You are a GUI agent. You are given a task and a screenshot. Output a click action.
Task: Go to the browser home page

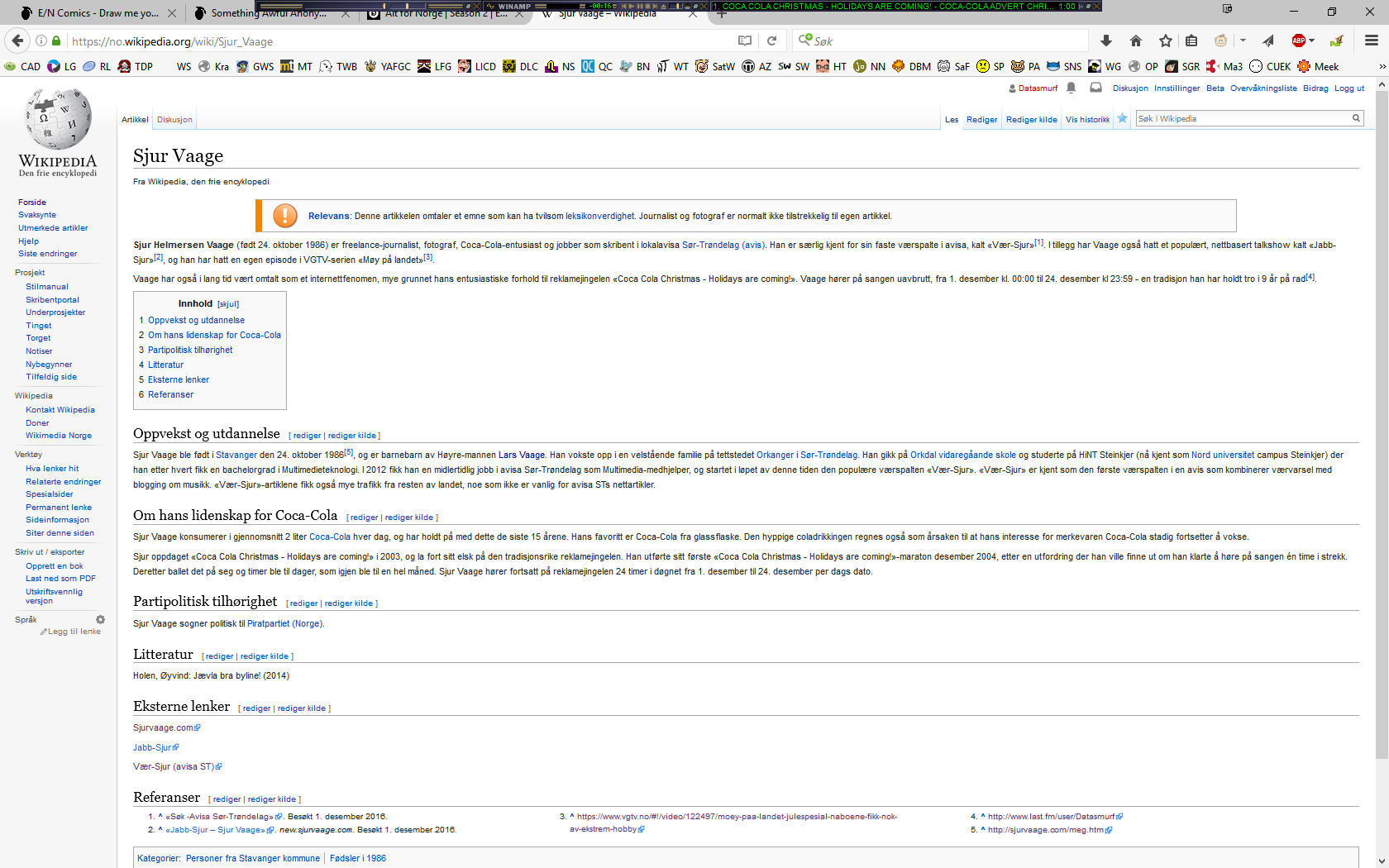pos(1136,41)
